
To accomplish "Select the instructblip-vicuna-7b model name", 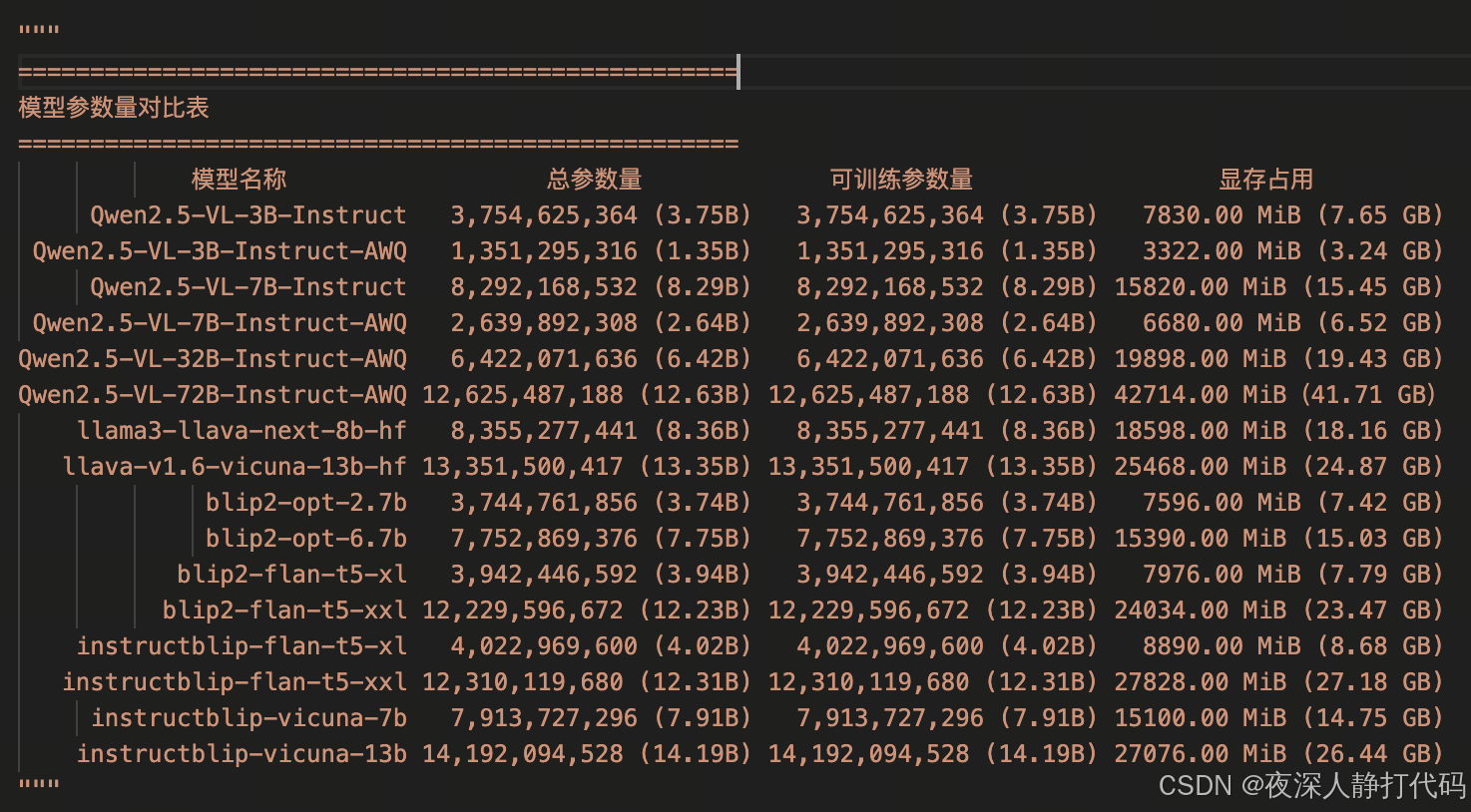I will [248, 718].
